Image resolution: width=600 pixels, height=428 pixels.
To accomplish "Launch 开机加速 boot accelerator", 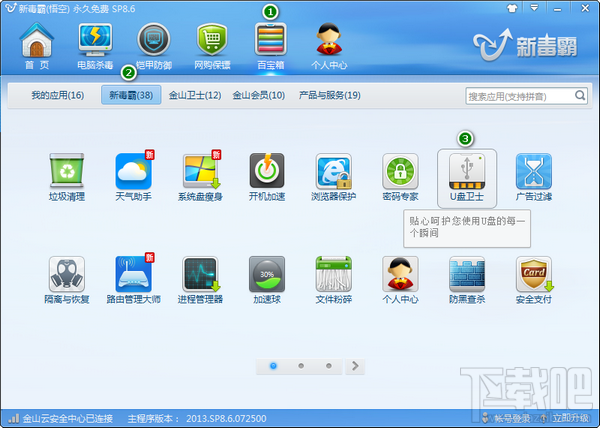I will (267, 177).
